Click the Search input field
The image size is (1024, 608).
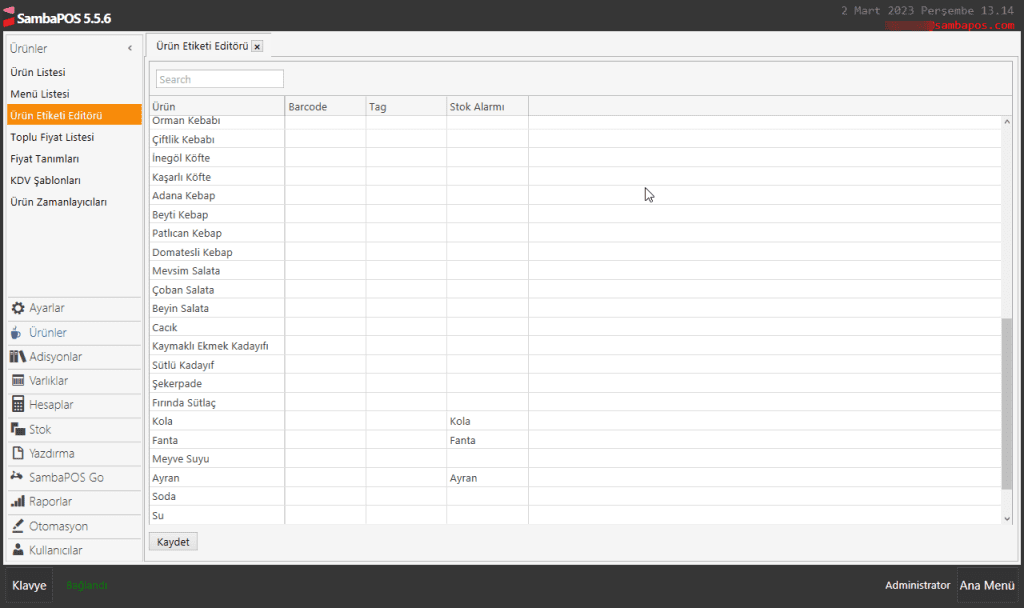pyautogui.click(x=220, y=79)
